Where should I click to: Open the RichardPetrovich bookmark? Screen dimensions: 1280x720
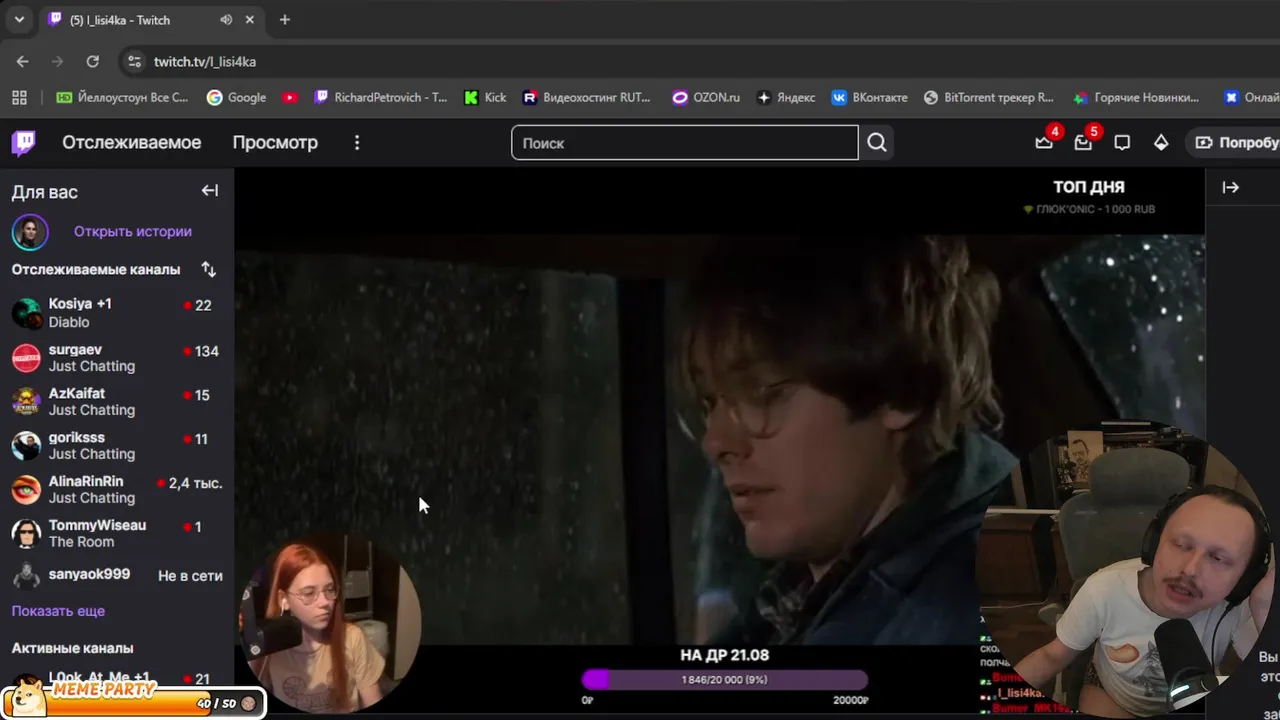pyautogui.click(x=380, y=97)
